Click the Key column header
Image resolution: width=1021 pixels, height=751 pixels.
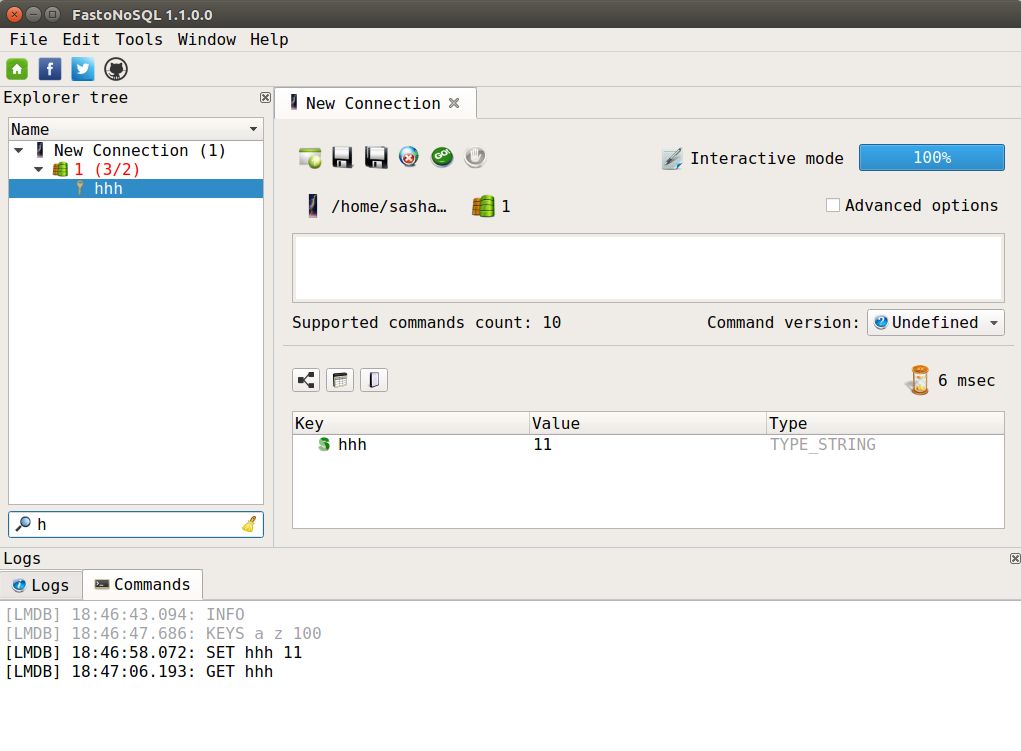pos(411,423)
